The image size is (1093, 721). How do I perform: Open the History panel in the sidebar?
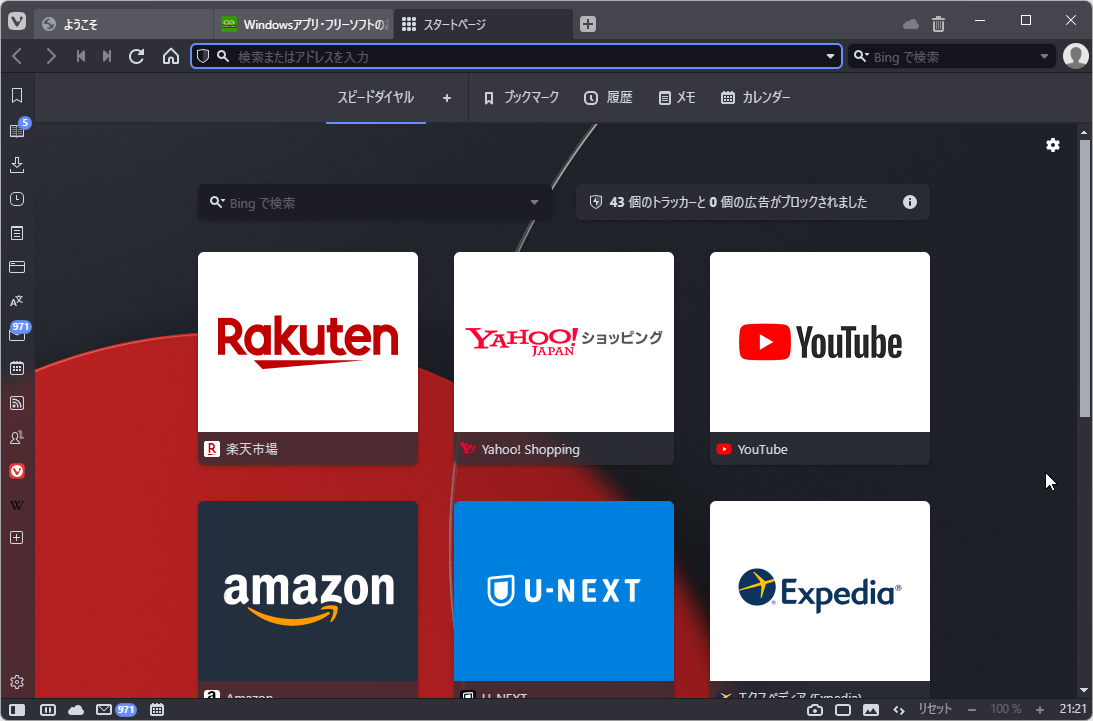coord(16,198)
